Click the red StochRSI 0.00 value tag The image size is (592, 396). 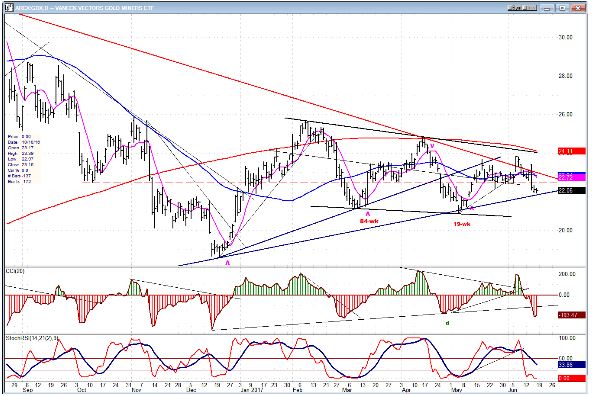(572, 378)
